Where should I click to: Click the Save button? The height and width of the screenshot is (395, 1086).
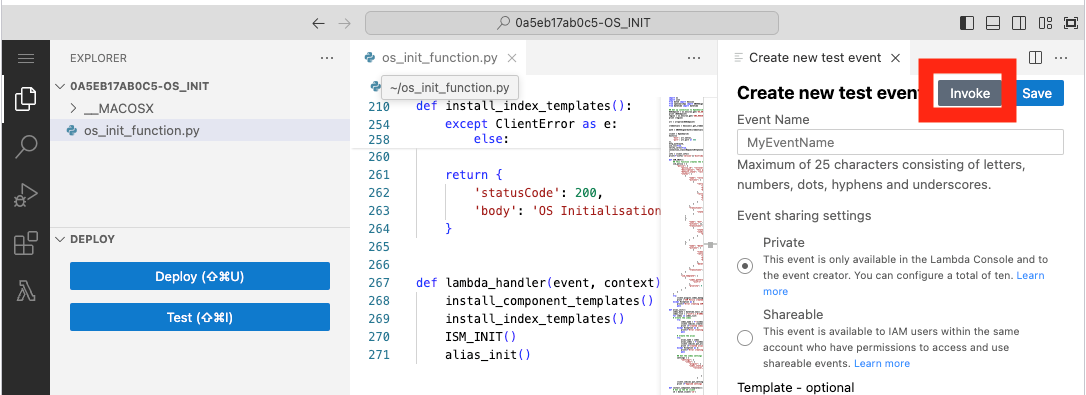coord(1037,94)
